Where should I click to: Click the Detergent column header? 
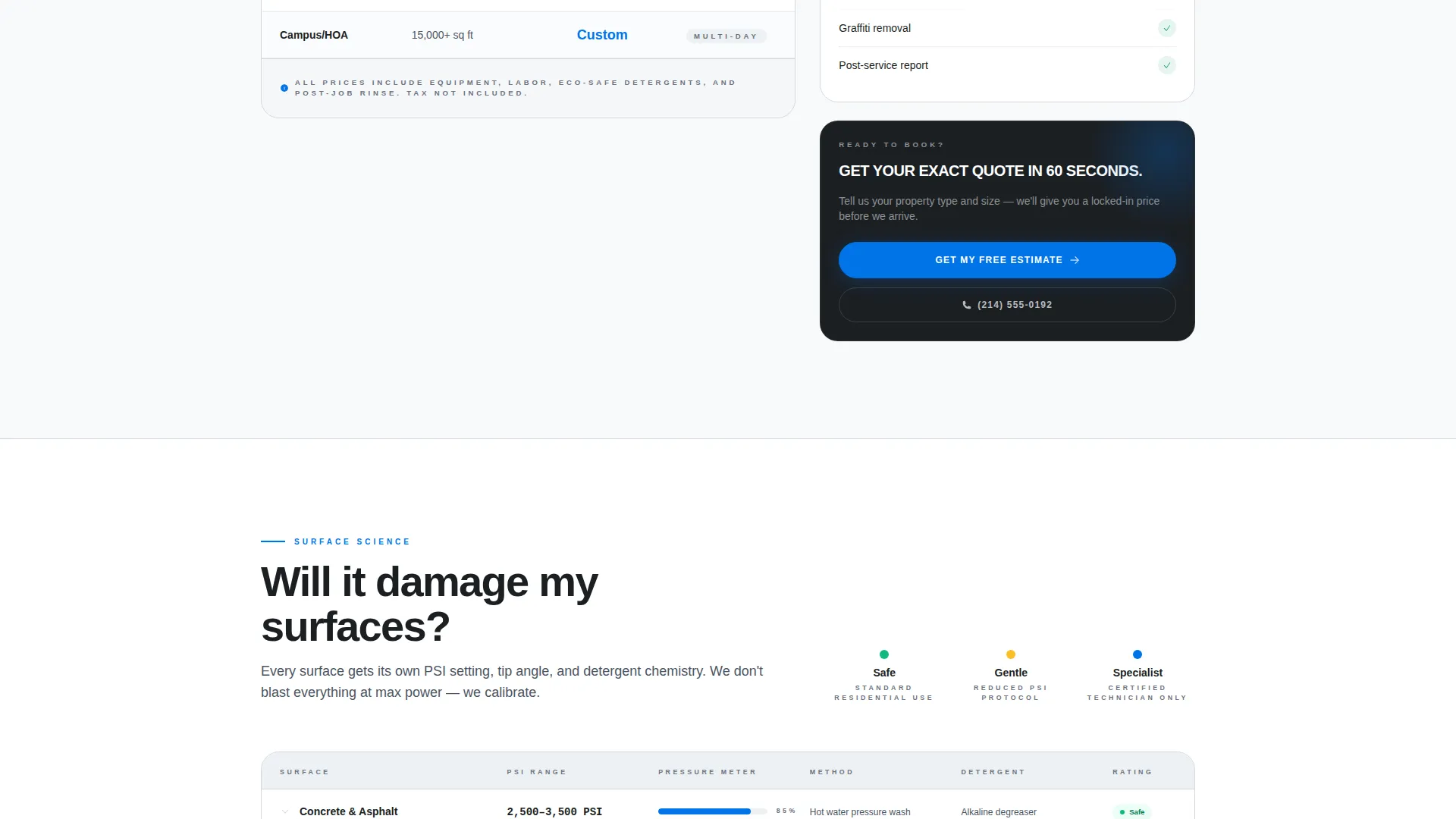coord(993,772)
